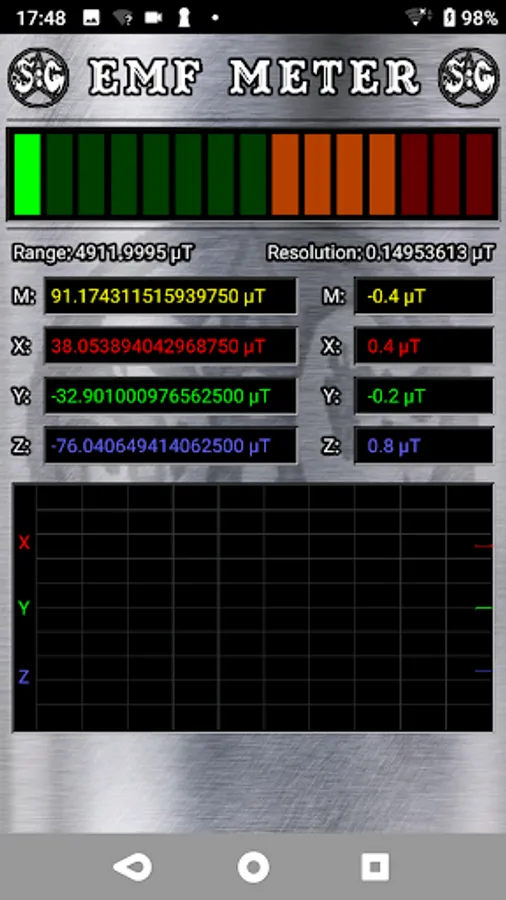Tap the X delta 0.4 µT box
506x900 pixels.
point(423,346)
